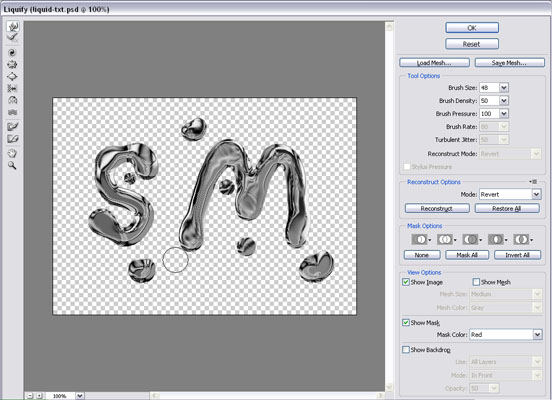Click the Mask All button

point(467,255)
